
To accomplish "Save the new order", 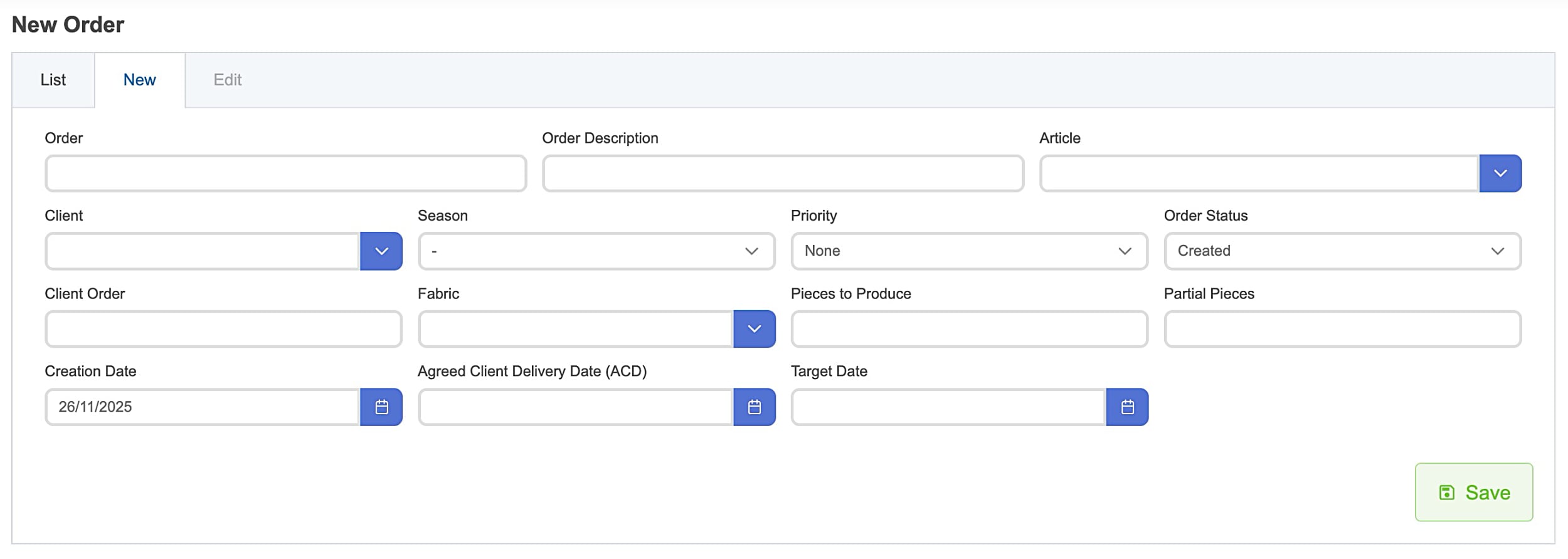I will click(1473, 493).
